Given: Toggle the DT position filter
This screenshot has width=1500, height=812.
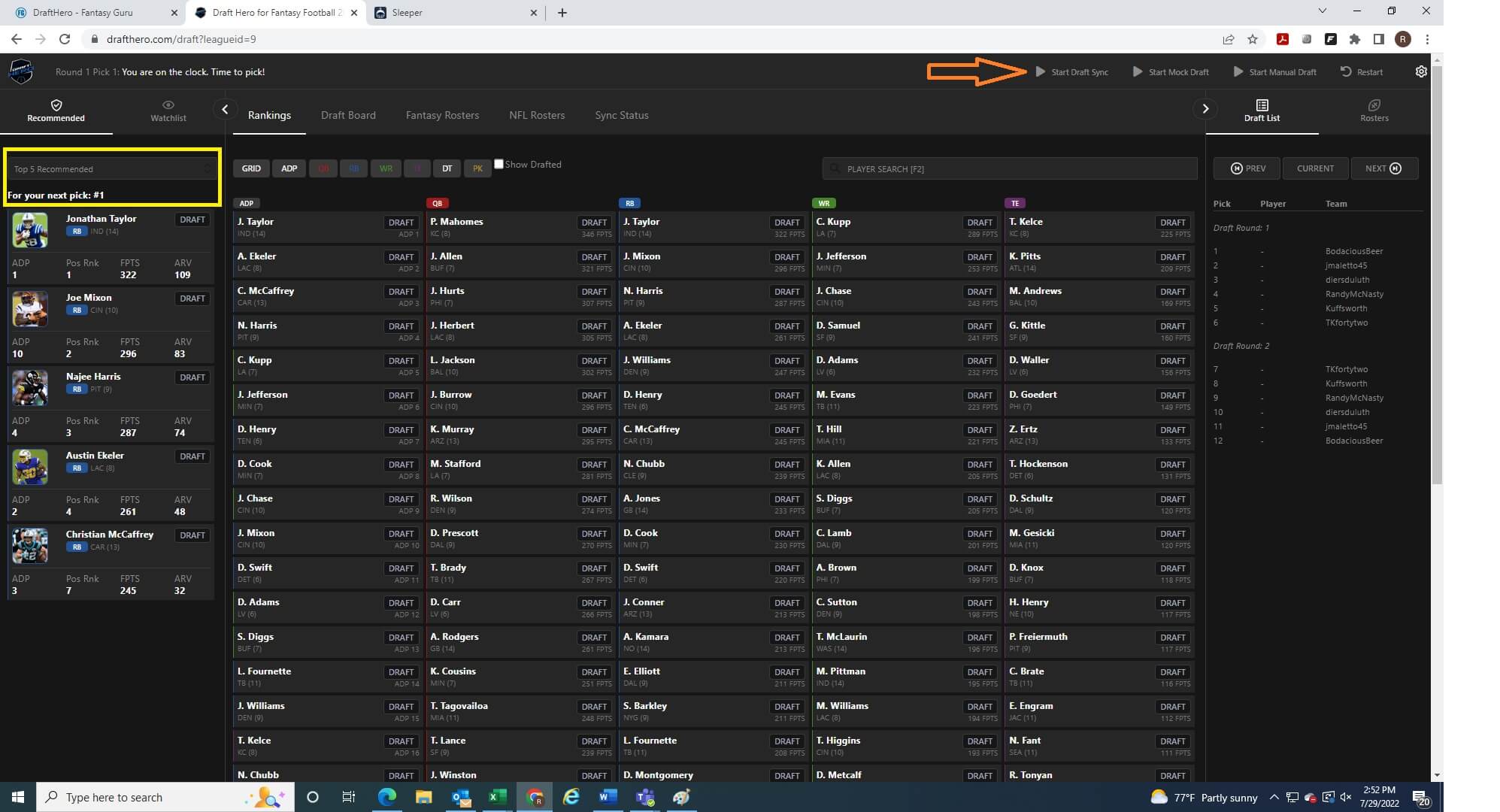Looking at the screenshot, I should click(x=447, y=168).
